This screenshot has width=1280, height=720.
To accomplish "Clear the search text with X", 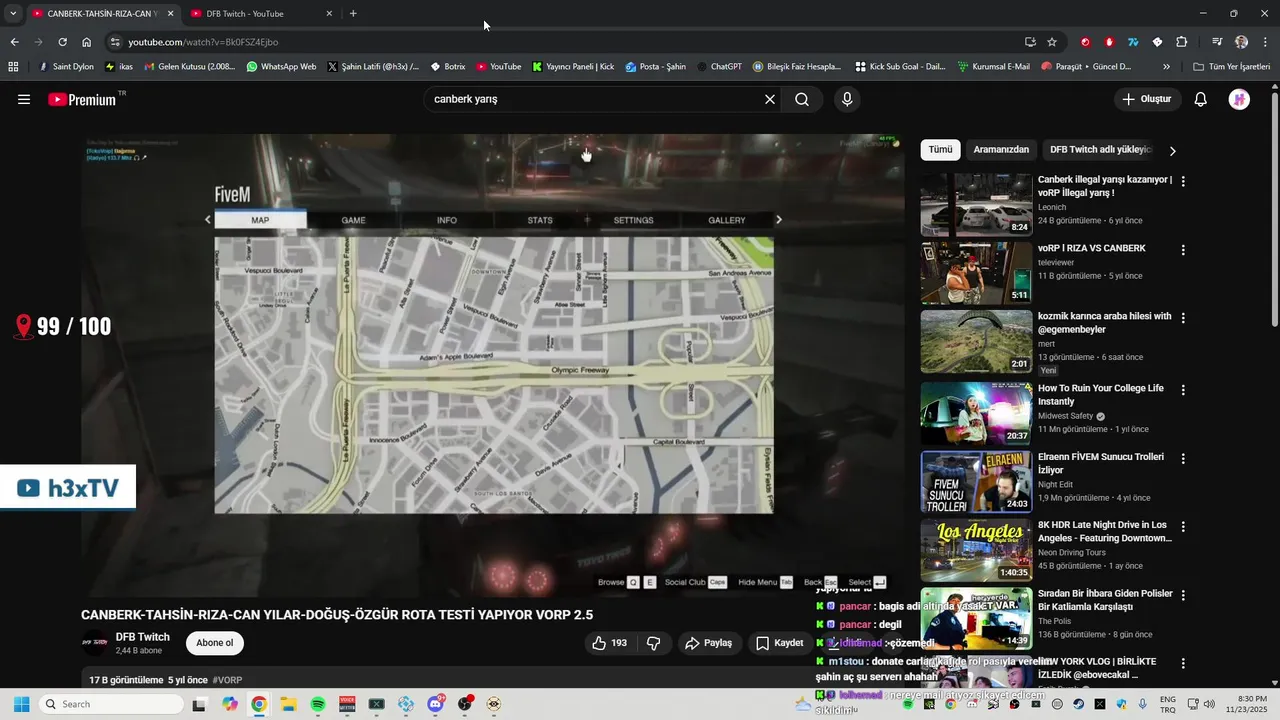I will coord(770,99).
